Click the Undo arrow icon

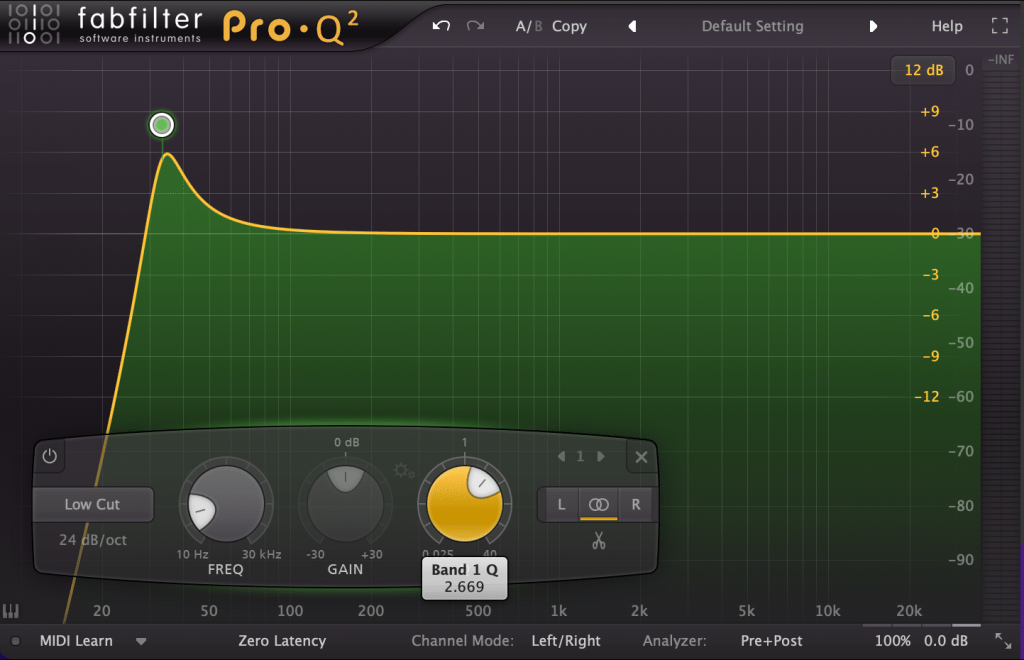[x=440, y=26]
